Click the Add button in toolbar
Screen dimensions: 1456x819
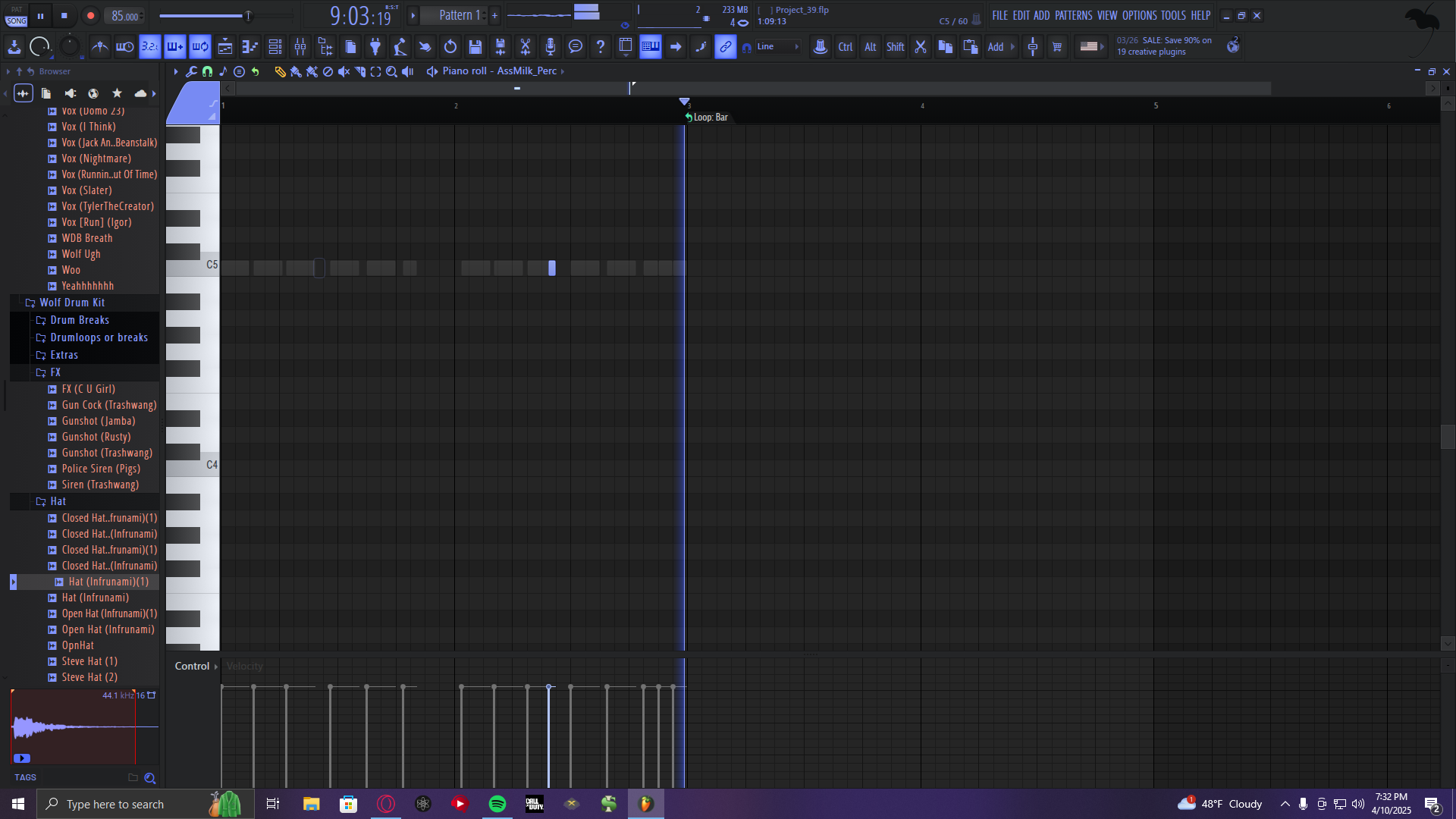(x=996, y=47)
